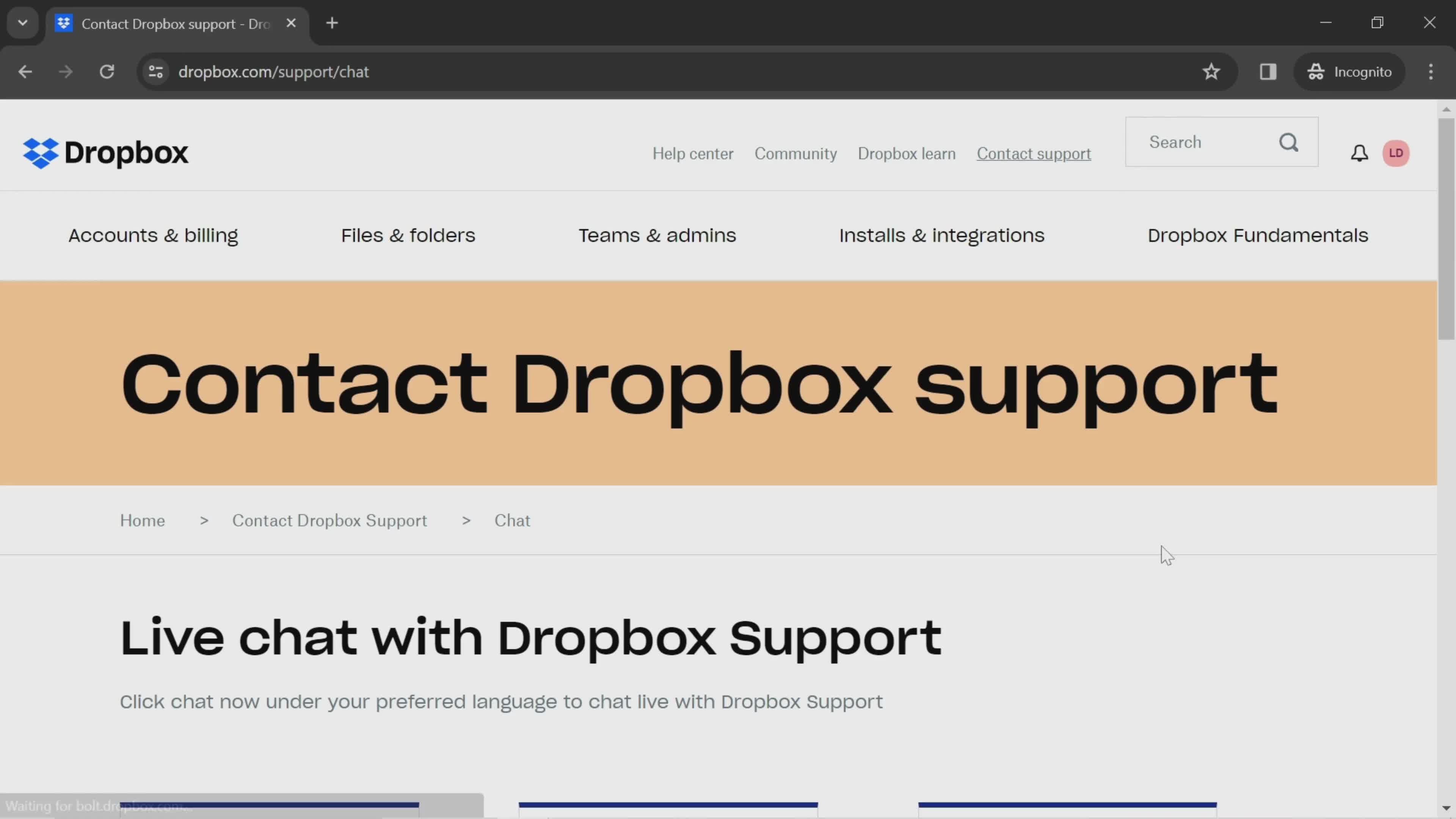Click the bookmark/star icon in address bar
The image size is (1456, 819).
1211,71
